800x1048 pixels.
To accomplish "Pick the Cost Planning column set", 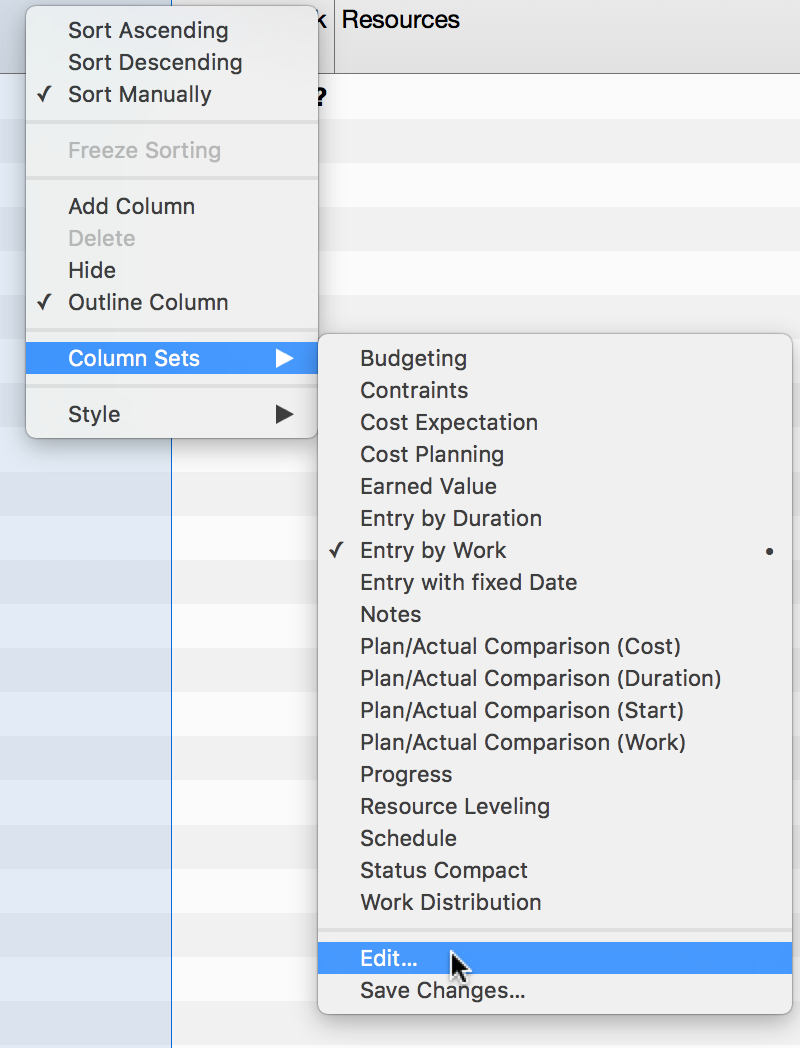I will point(555,454).
